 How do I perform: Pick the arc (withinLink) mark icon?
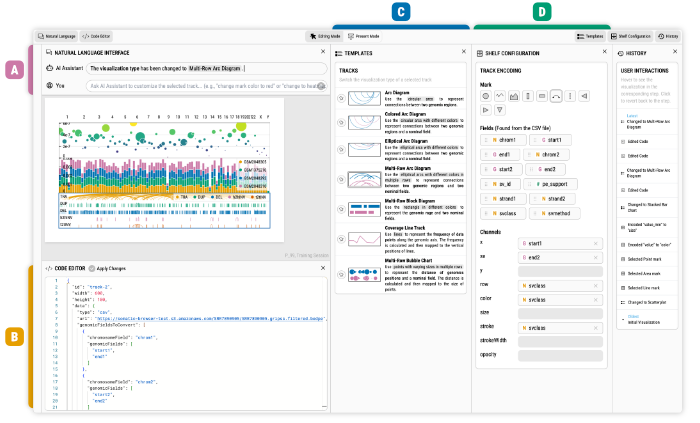(556, 96)
